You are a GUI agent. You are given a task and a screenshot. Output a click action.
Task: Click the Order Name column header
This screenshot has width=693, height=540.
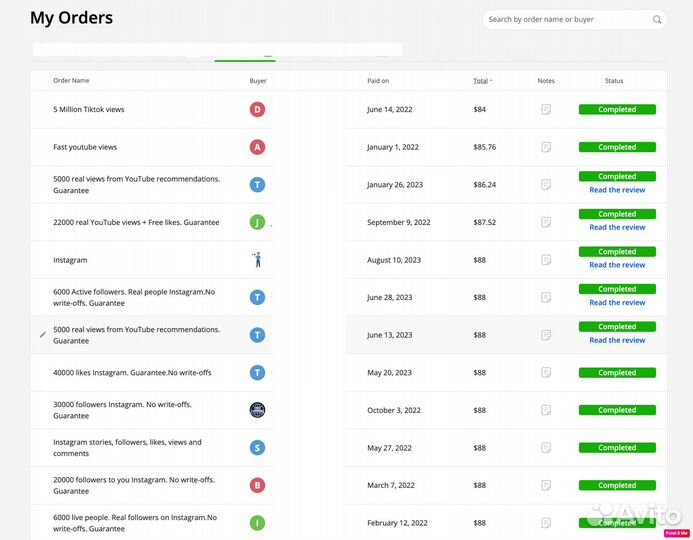pos(71,80)
